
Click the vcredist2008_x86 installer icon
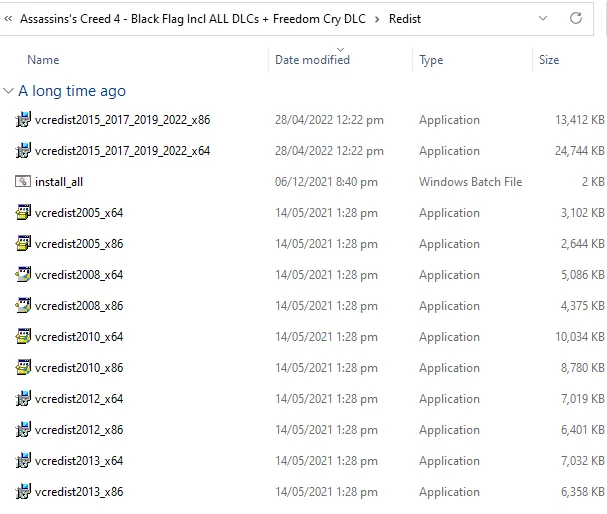pos(23,305)
